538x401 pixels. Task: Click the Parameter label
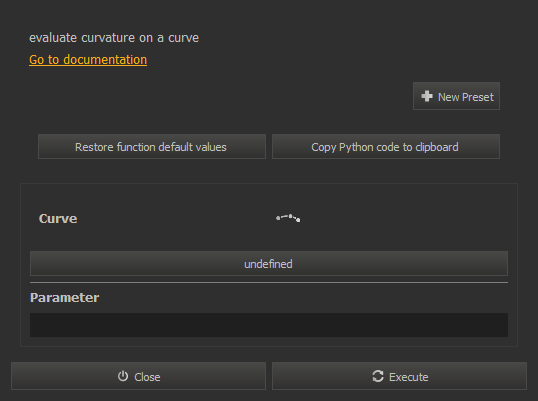tap(65, 297)
